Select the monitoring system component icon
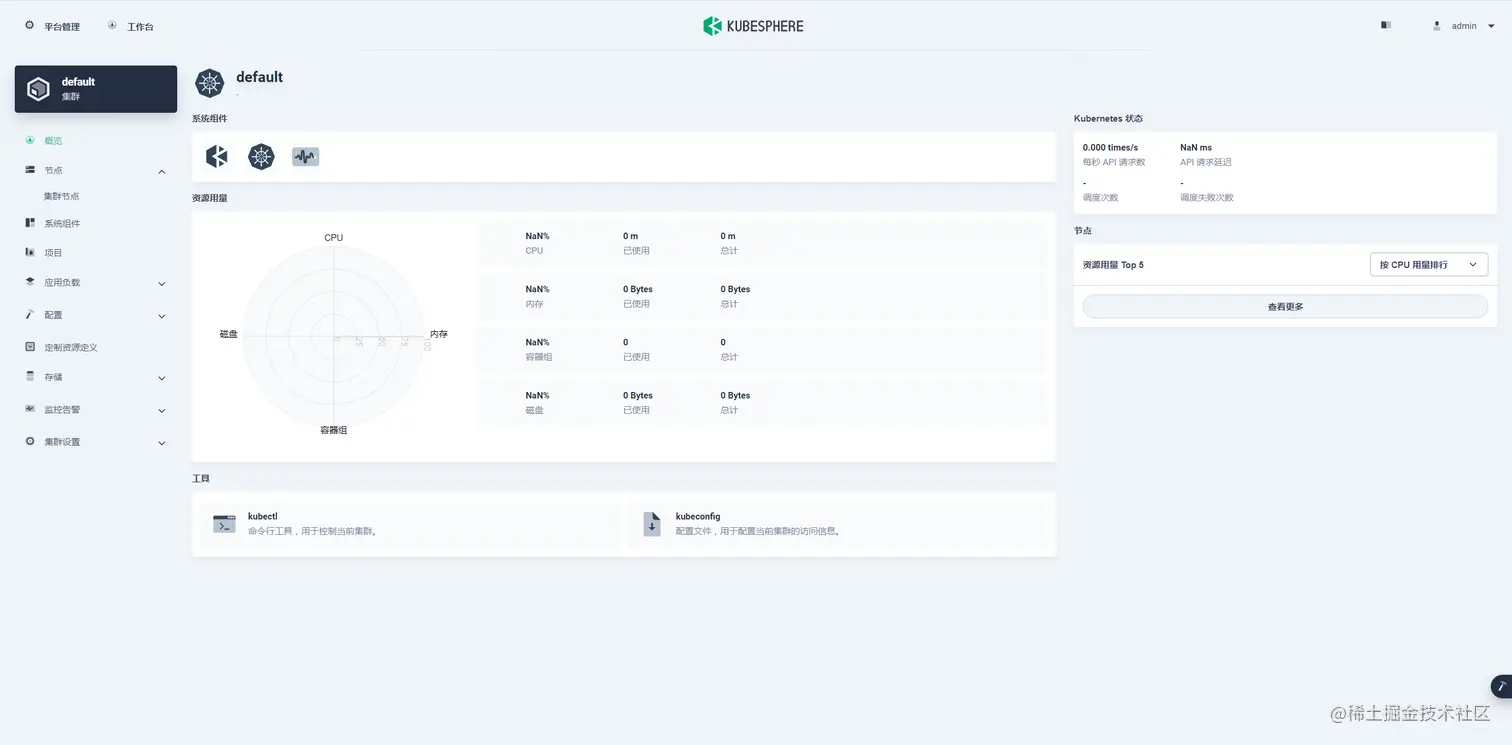This screenshot has height=745, width=1512. (305, 157)
